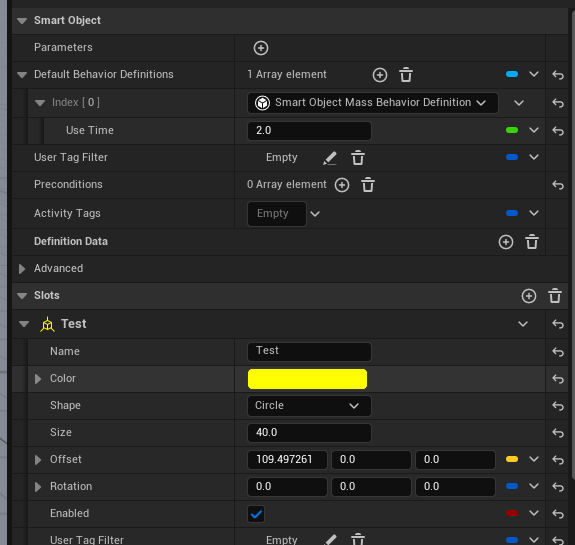
Task: Edit the User Tag Filter with pencil icon
Action: 330,158
